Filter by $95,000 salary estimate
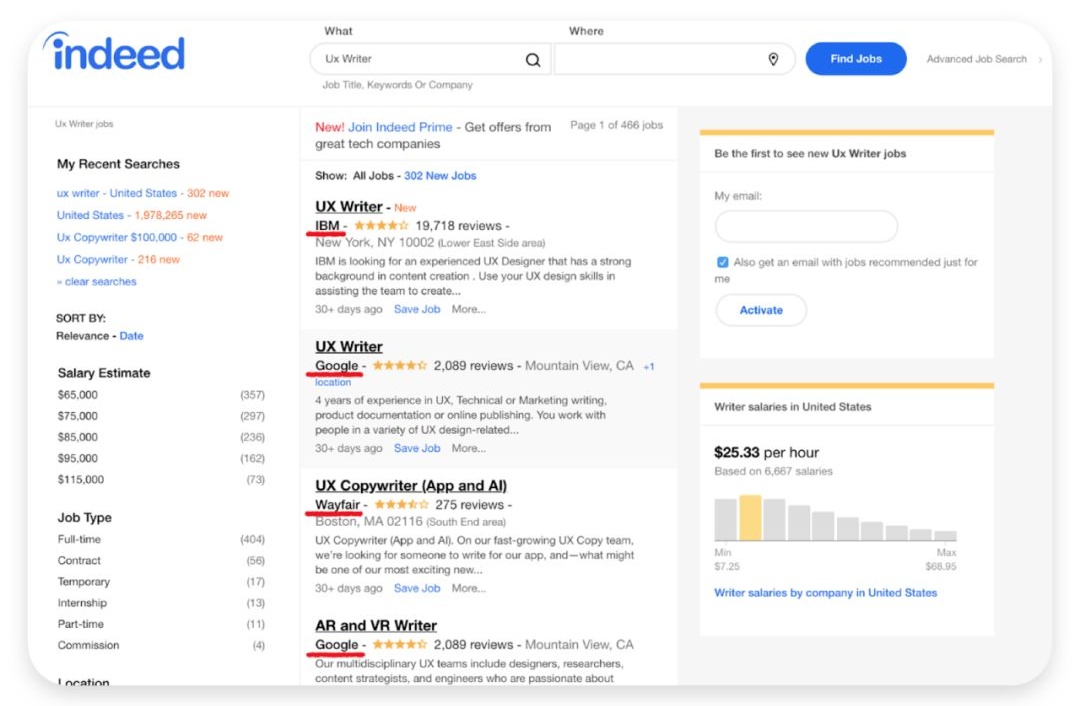This screenshot has width=1080, height=706. [x=78, y=459]
